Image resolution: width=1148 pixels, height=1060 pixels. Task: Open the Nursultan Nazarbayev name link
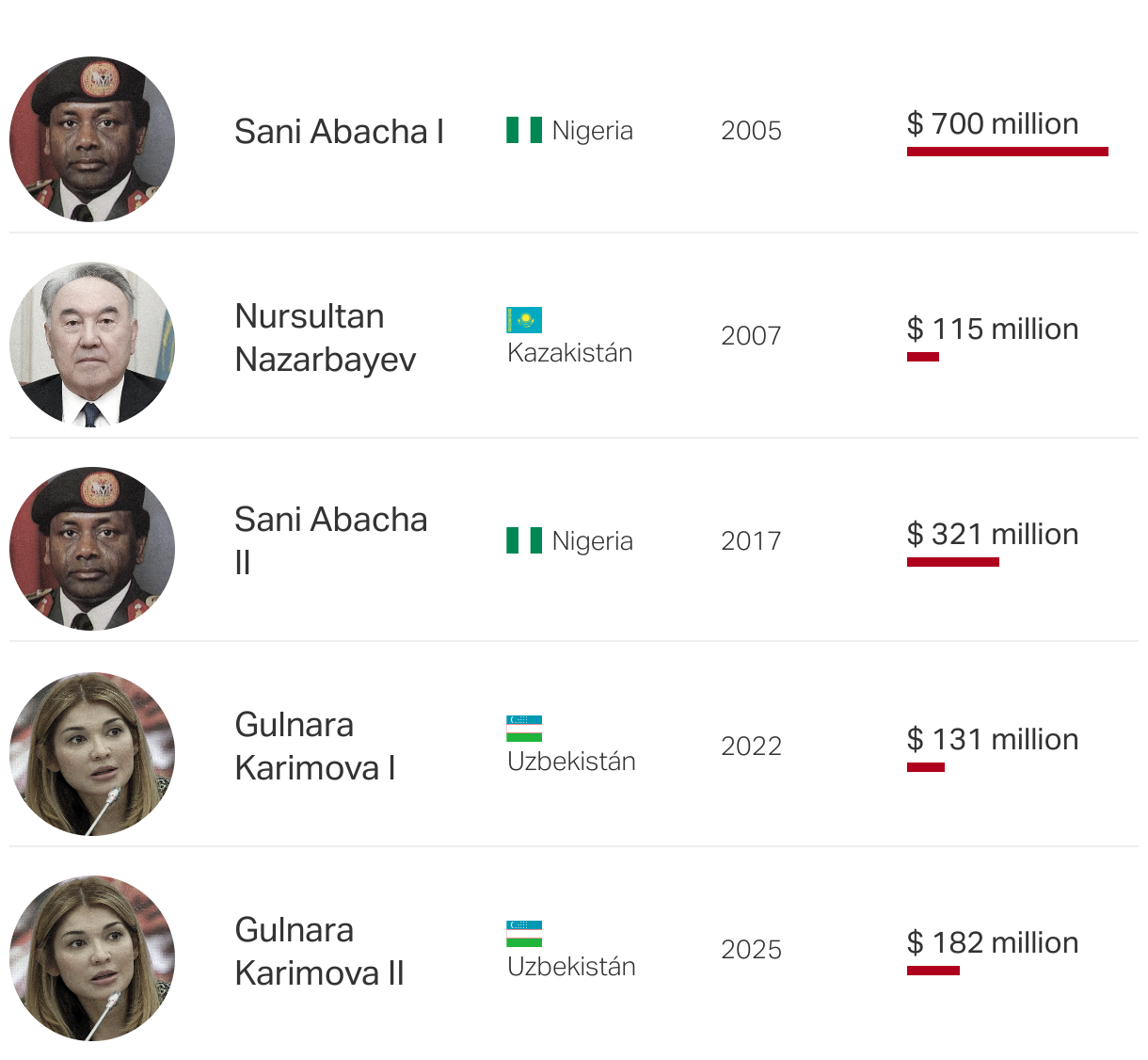pos(325,338)
